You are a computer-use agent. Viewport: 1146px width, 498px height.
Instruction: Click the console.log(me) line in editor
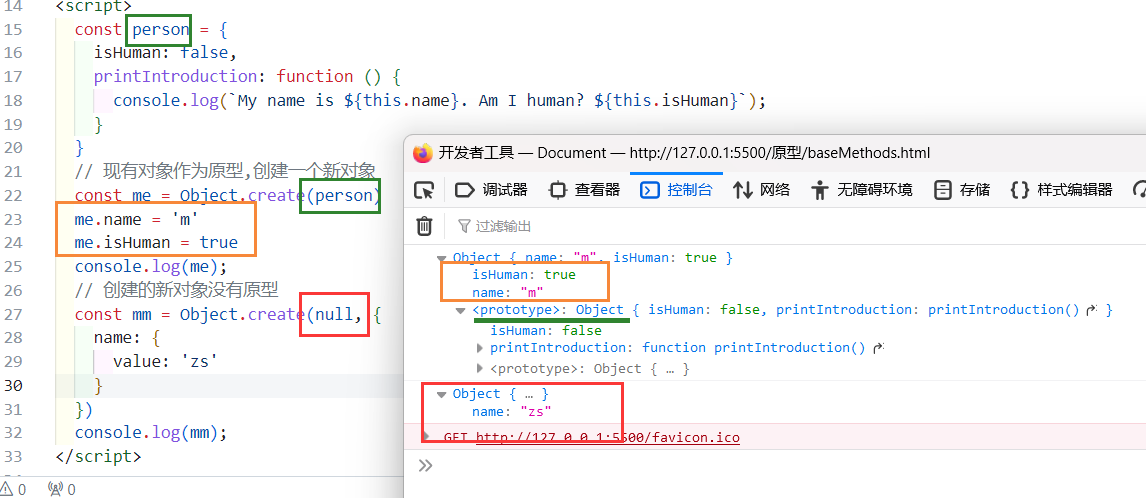[x=151, y=266]
